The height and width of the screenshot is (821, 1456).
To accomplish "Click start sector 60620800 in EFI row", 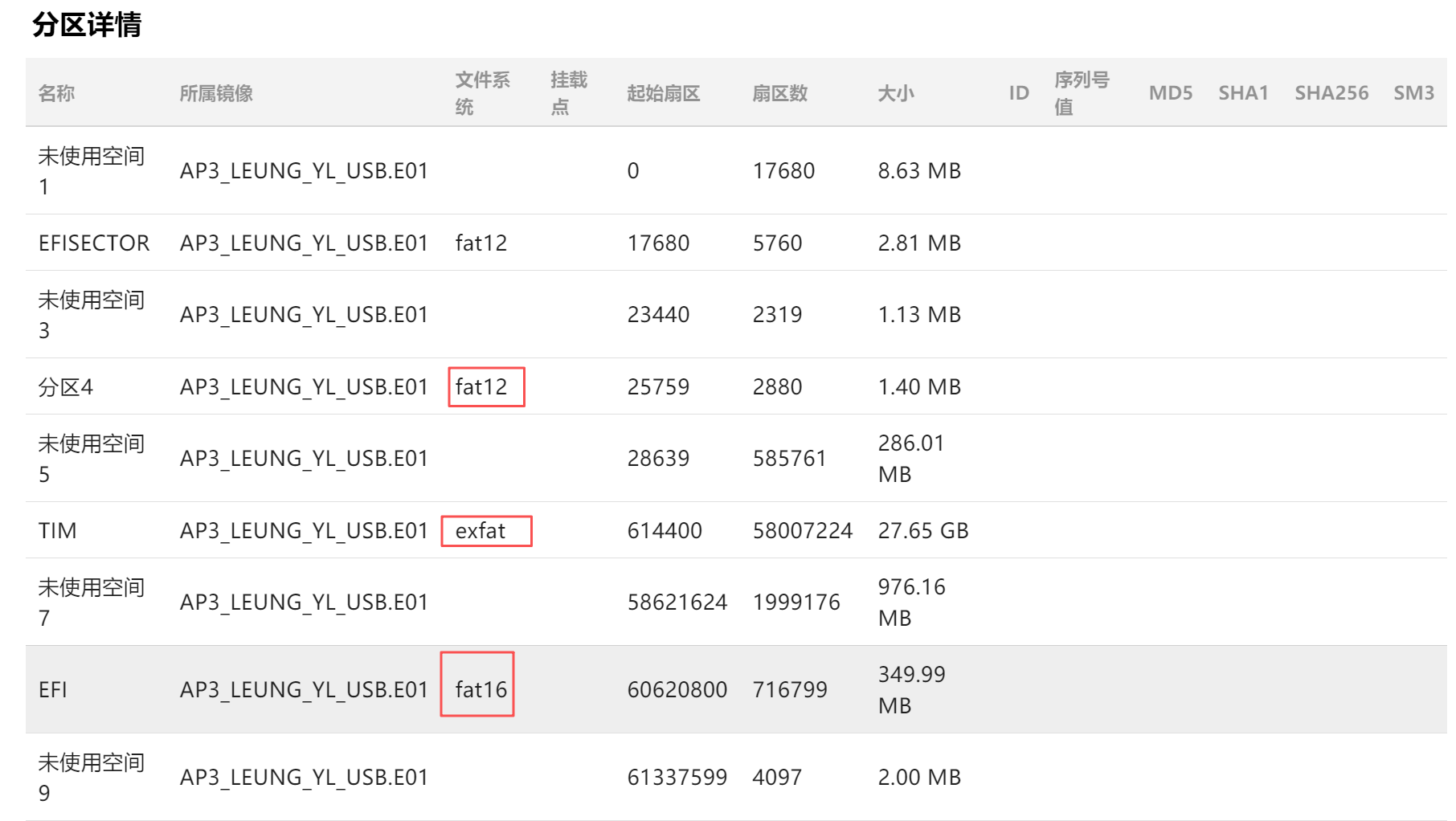I will (677, 689).
